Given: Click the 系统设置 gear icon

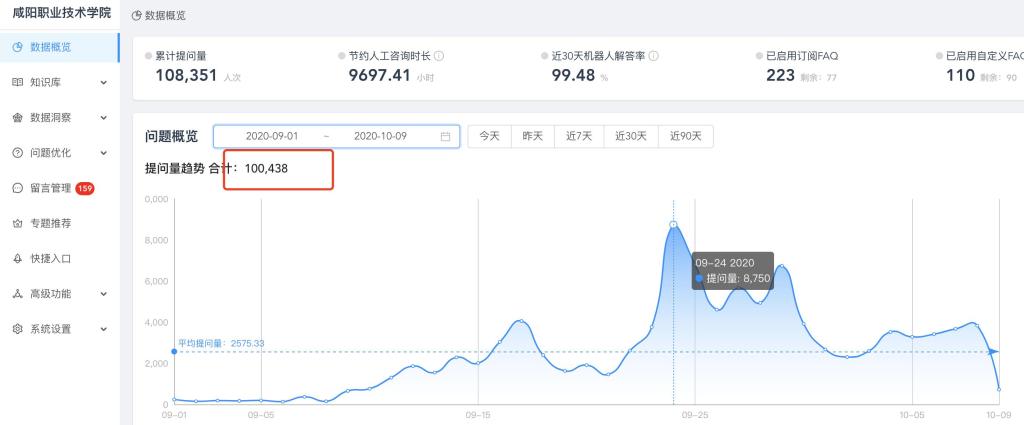Looking at the screenshot, I should [x=17, y=329].
